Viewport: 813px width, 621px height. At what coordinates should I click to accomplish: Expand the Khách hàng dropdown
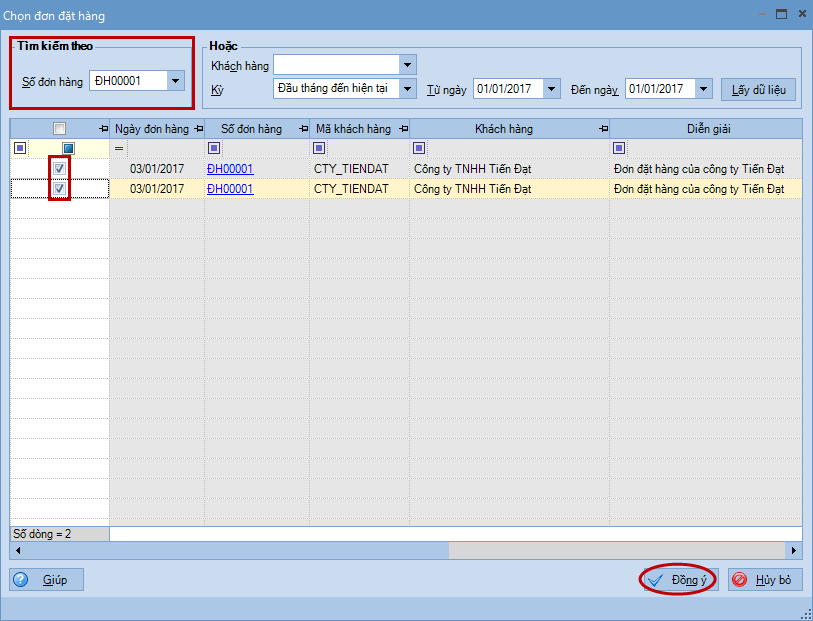click(x=407, y=66)
